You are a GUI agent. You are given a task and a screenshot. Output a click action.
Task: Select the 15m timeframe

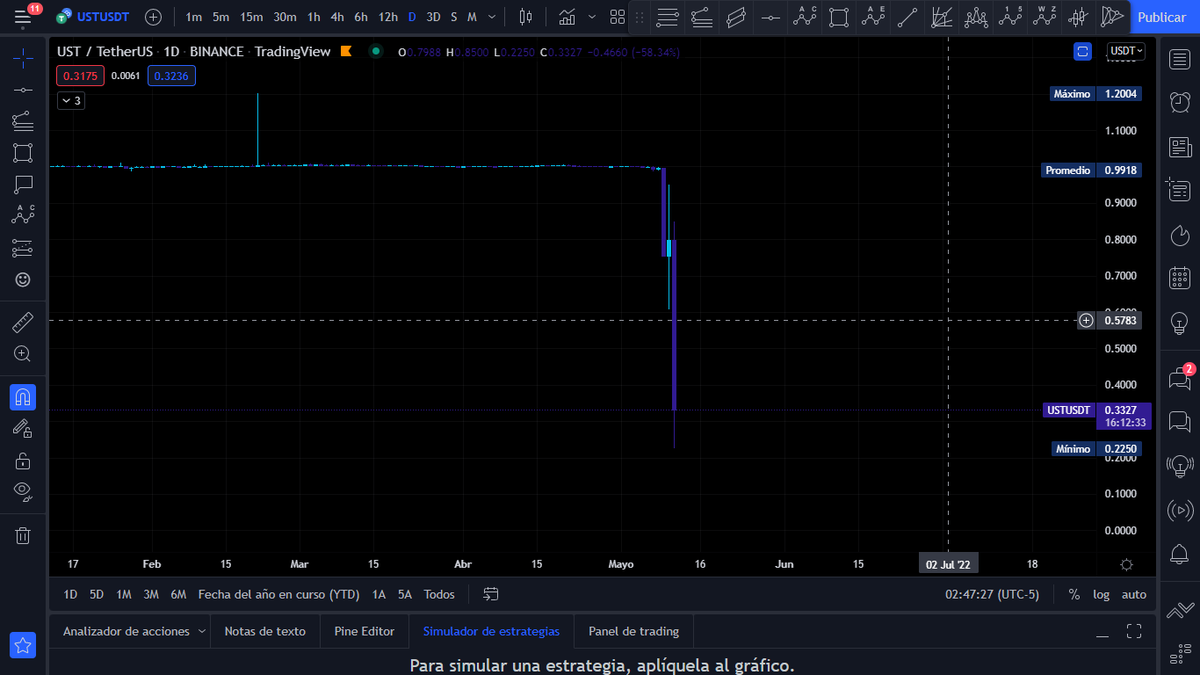251,17
